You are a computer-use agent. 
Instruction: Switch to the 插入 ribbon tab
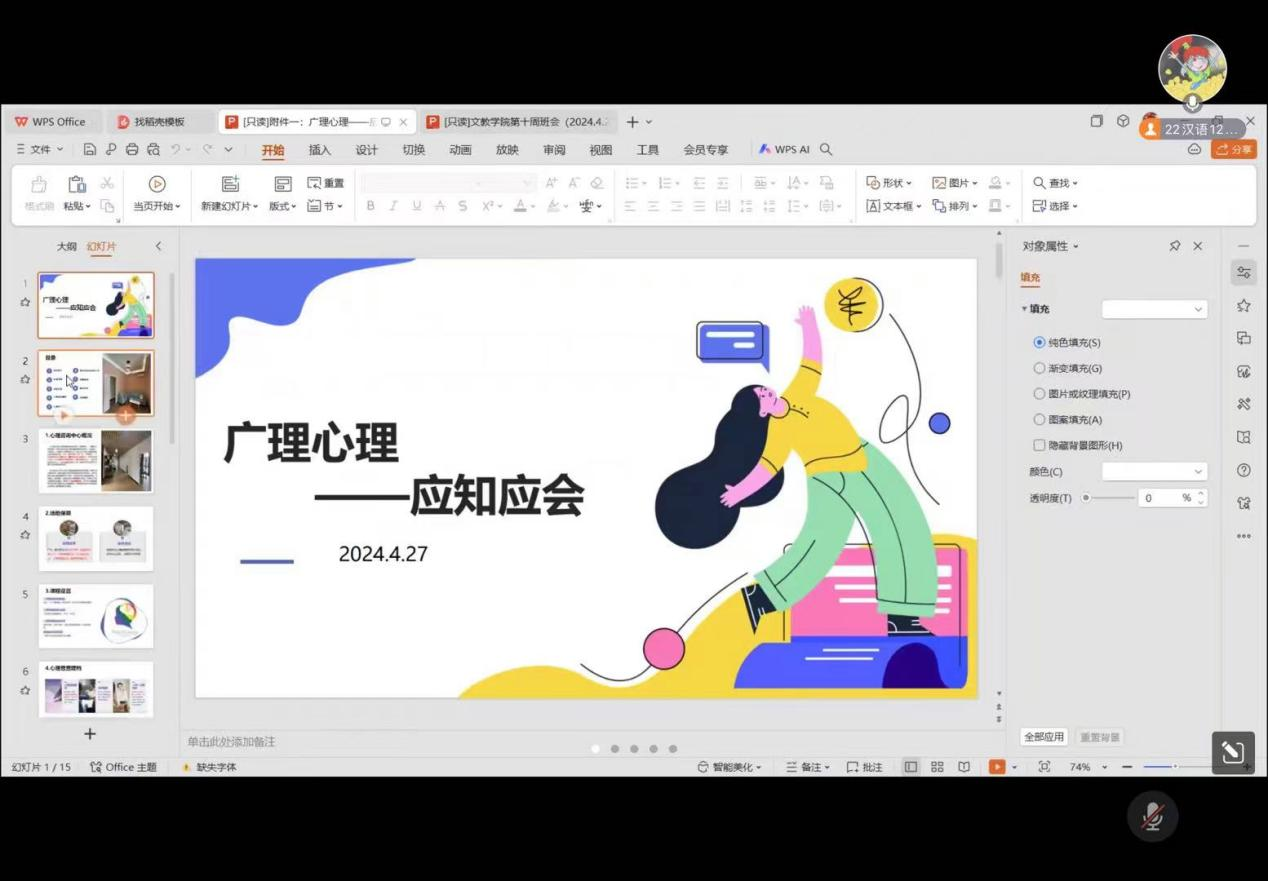coord(320,150)
